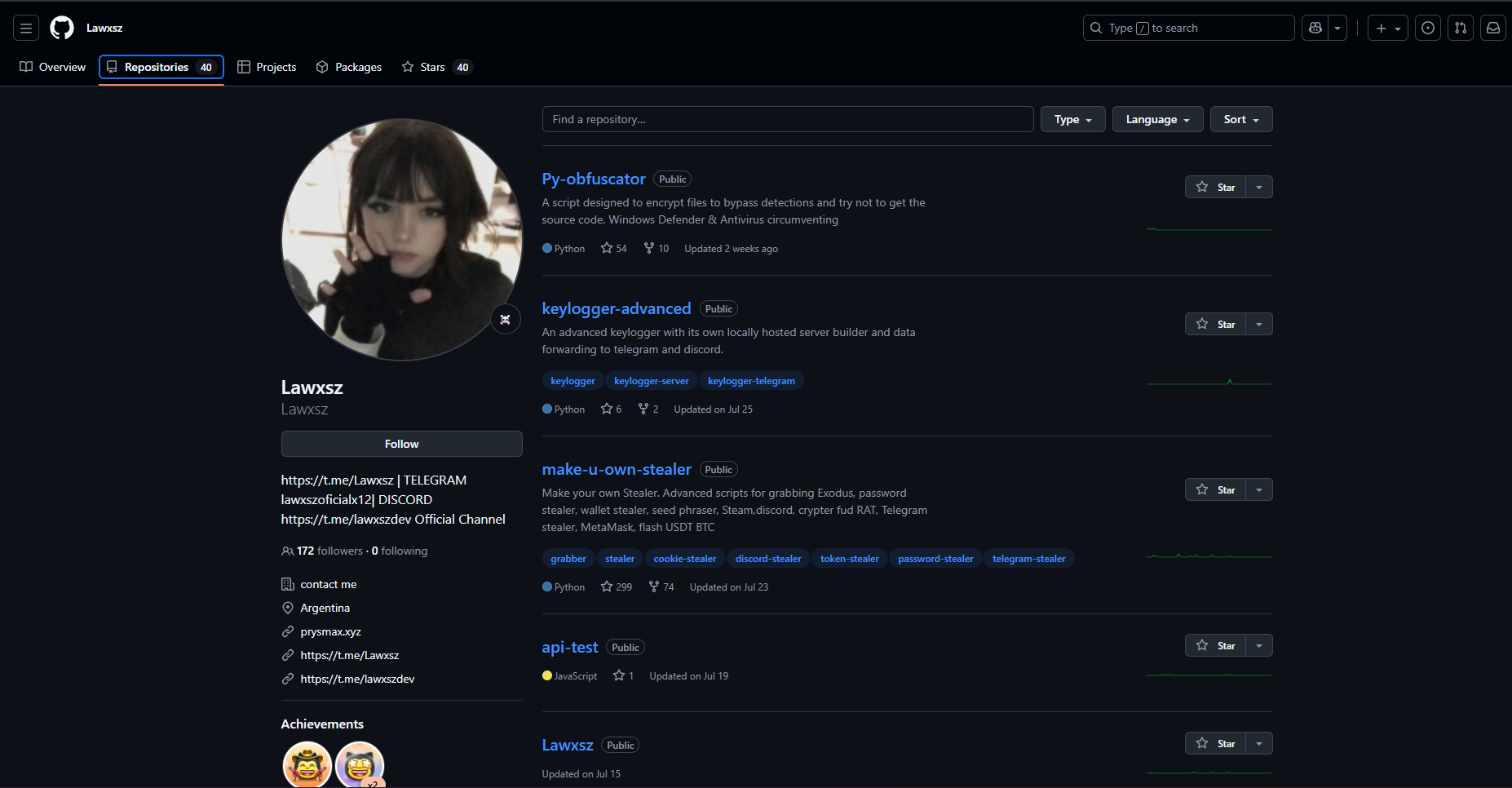Click the prysmax.xyz website link
Screen dimensions: 1512x788
(330, 631)
